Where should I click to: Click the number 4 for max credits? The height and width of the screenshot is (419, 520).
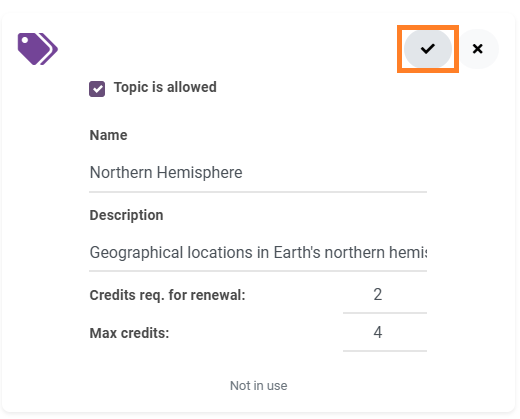pos(378,332)
